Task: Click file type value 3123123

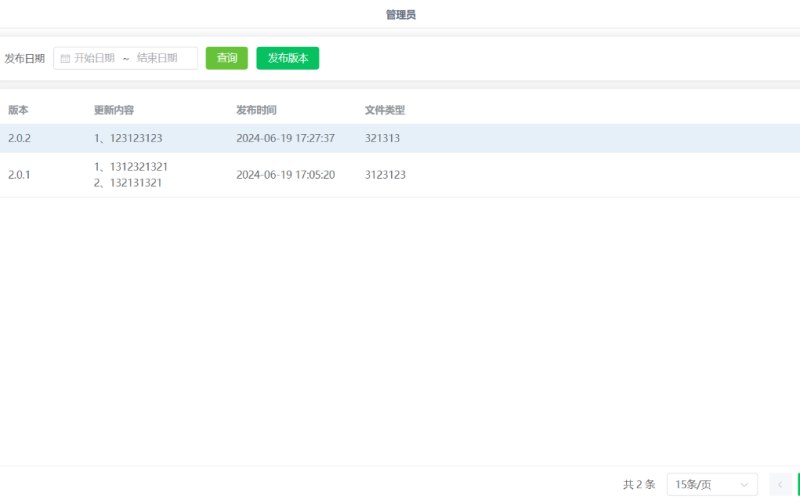Action: click(385, 175)
